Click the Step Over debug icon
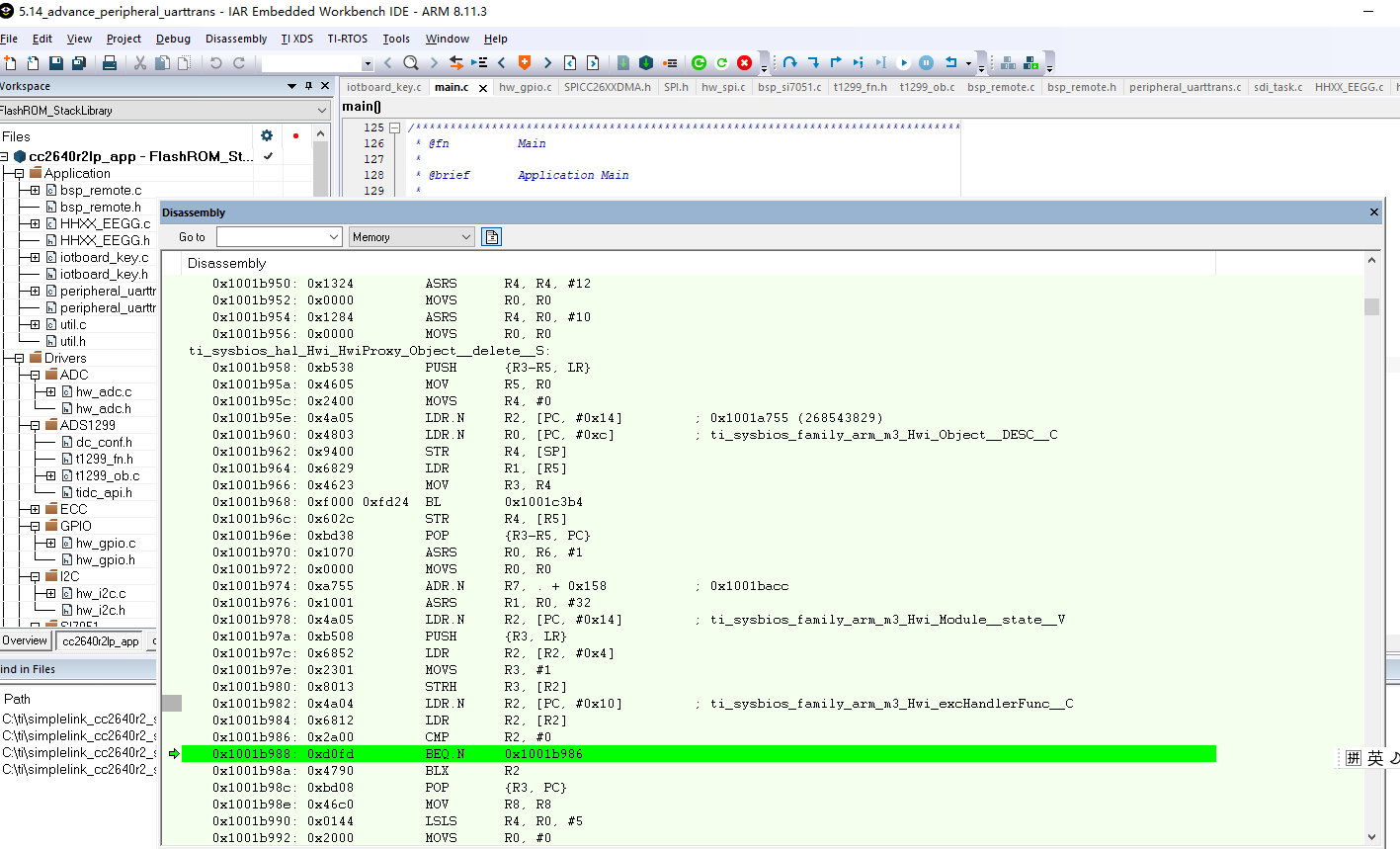This screenshot has height=849, width=1400. click(789, 63)
